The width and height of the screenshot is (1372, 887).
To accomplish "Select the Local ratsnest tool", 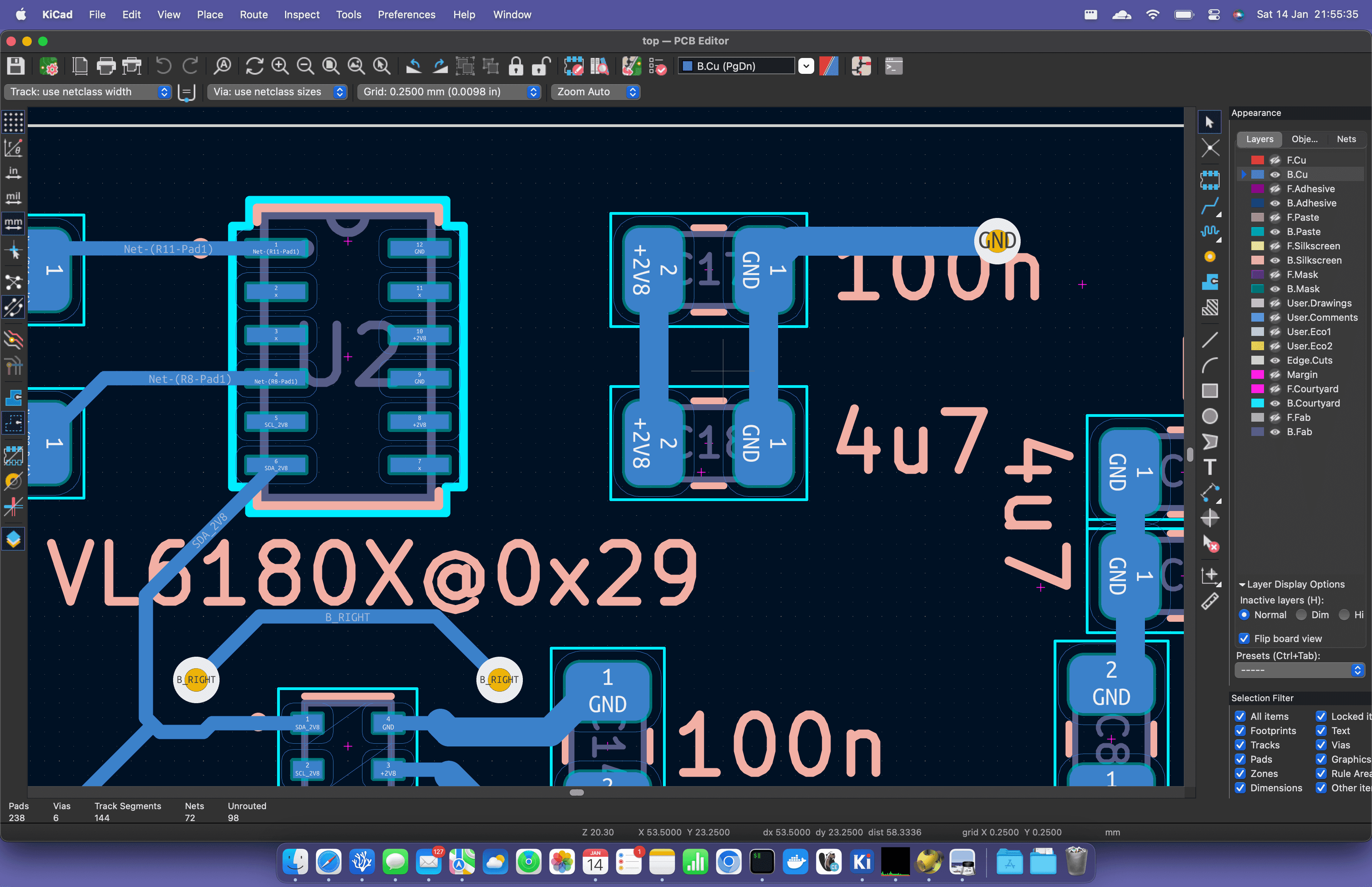I will [1210, 148].
